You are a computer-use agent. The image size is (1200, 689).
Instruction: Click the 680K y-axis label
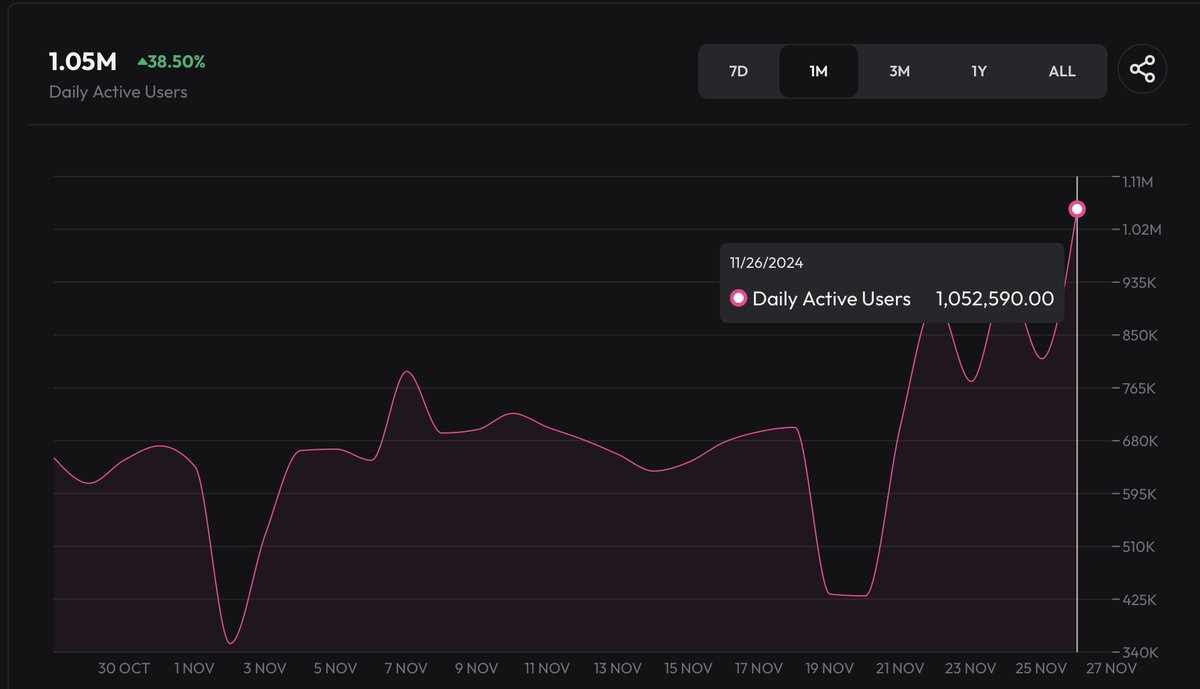coord(1140,442)
